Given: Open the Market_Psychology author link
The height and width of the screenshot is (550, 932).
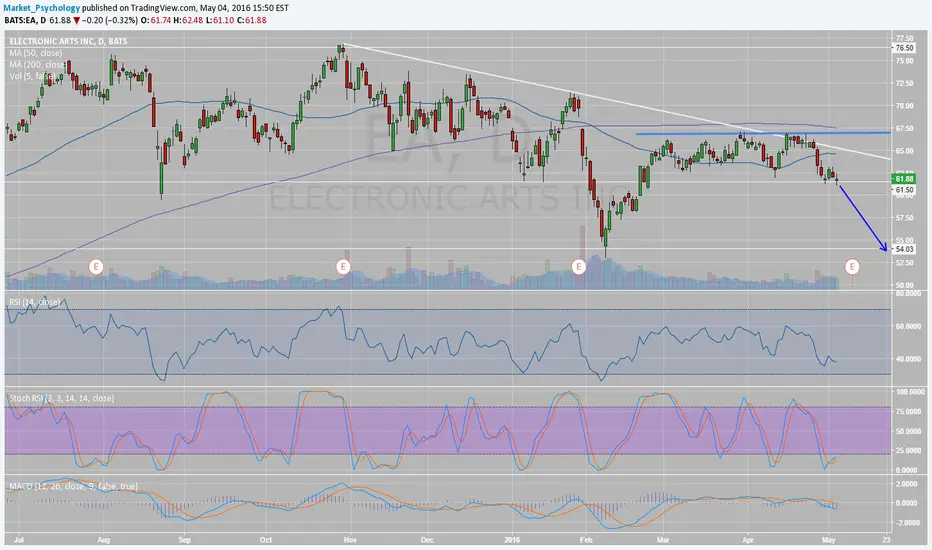Looking at the screenshot, I should click(x=42, y=8).
